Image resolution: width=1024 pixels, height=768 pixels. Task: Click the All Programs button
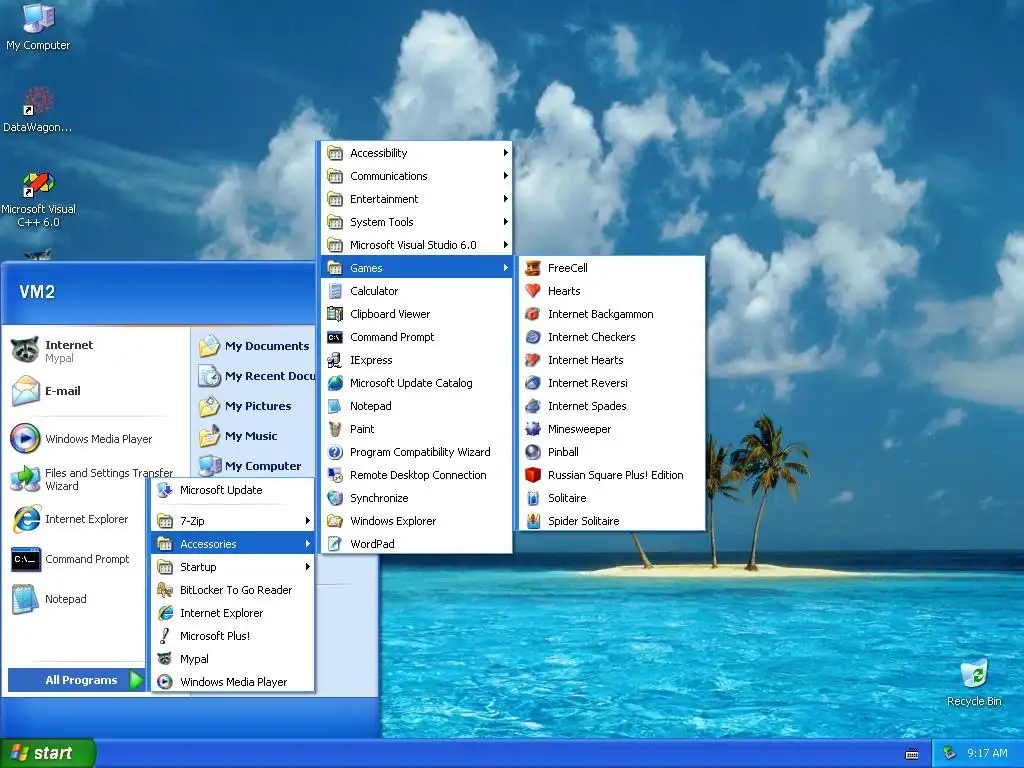click(76, 680)
